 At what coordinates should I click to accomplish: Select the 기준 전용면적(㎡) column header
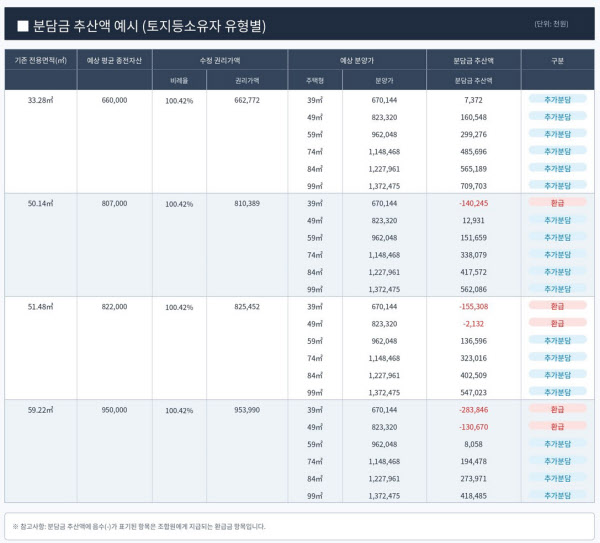pyautogui.click(x=41, y=60)
